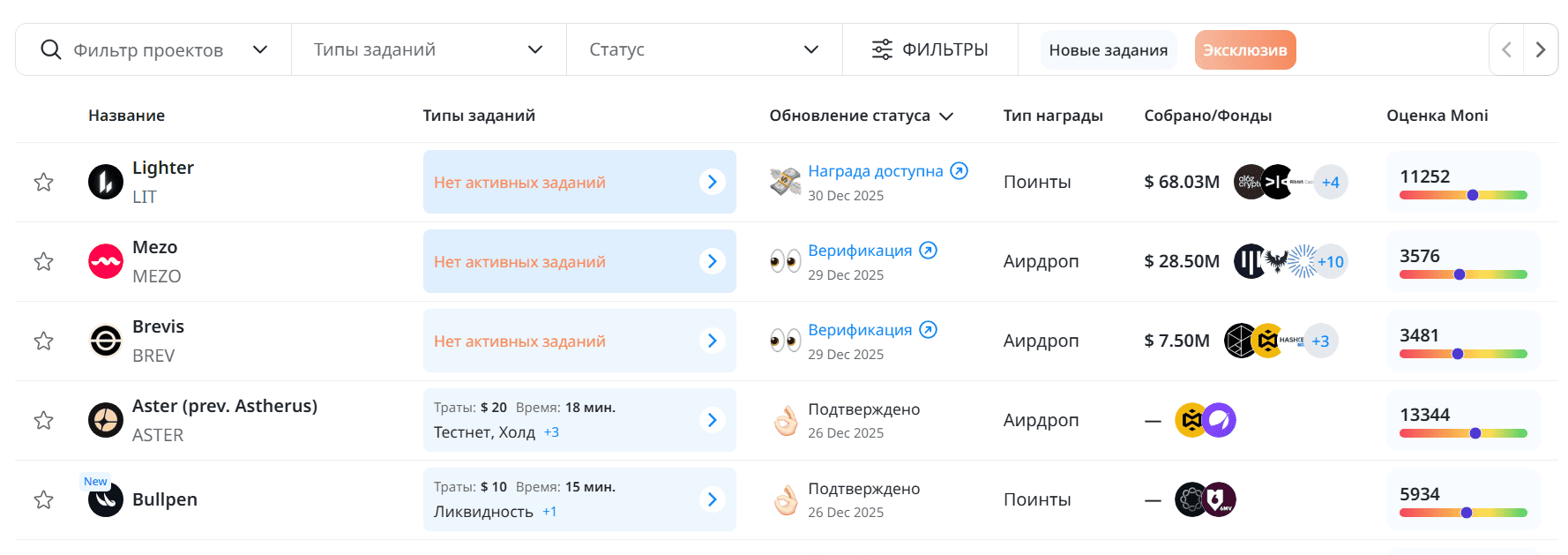Click the OK hand emoji in Bullpen row
The width and height of the screenshot is (1568, 555).
click(785, 500)
